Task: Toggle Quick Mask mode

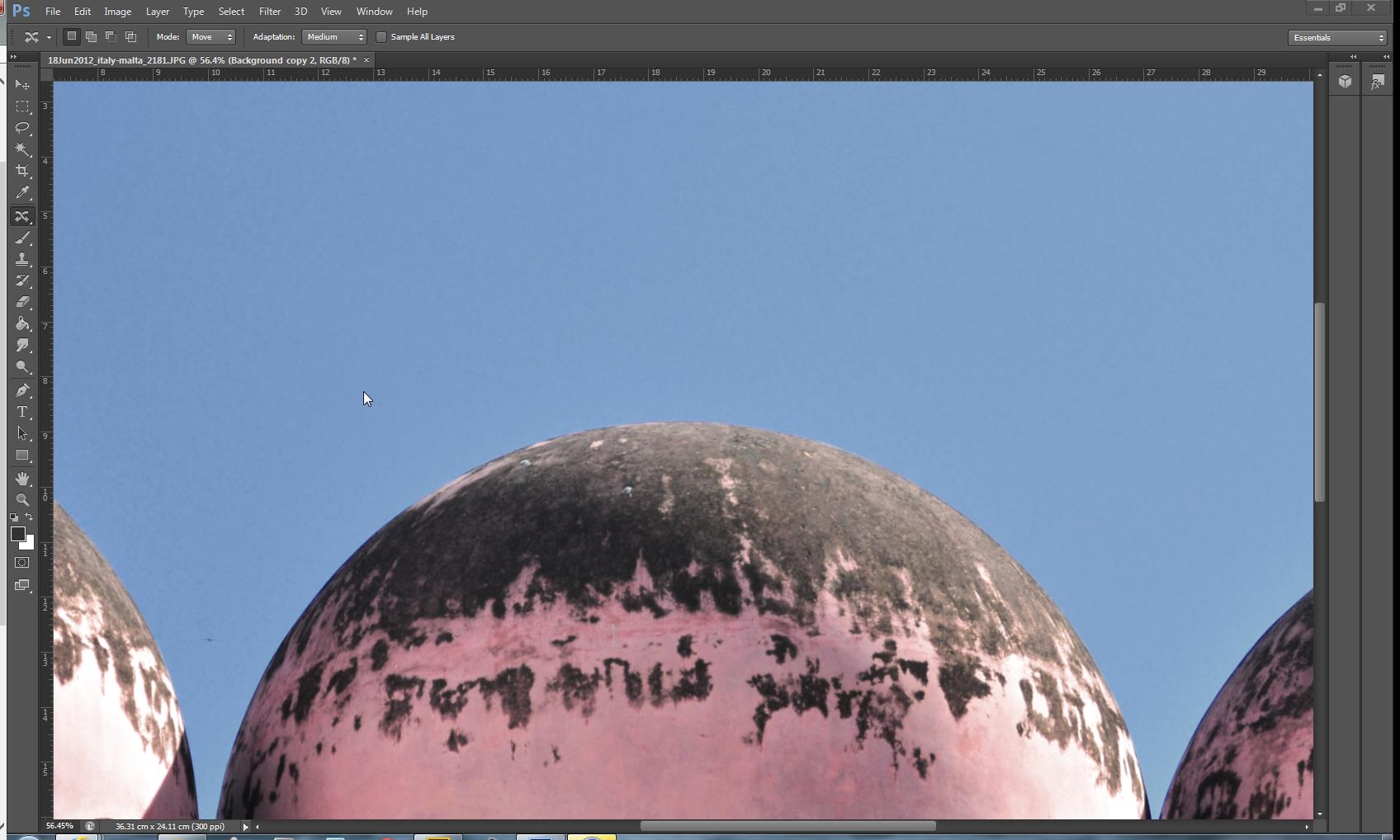Action: click(x=22, y=563)
